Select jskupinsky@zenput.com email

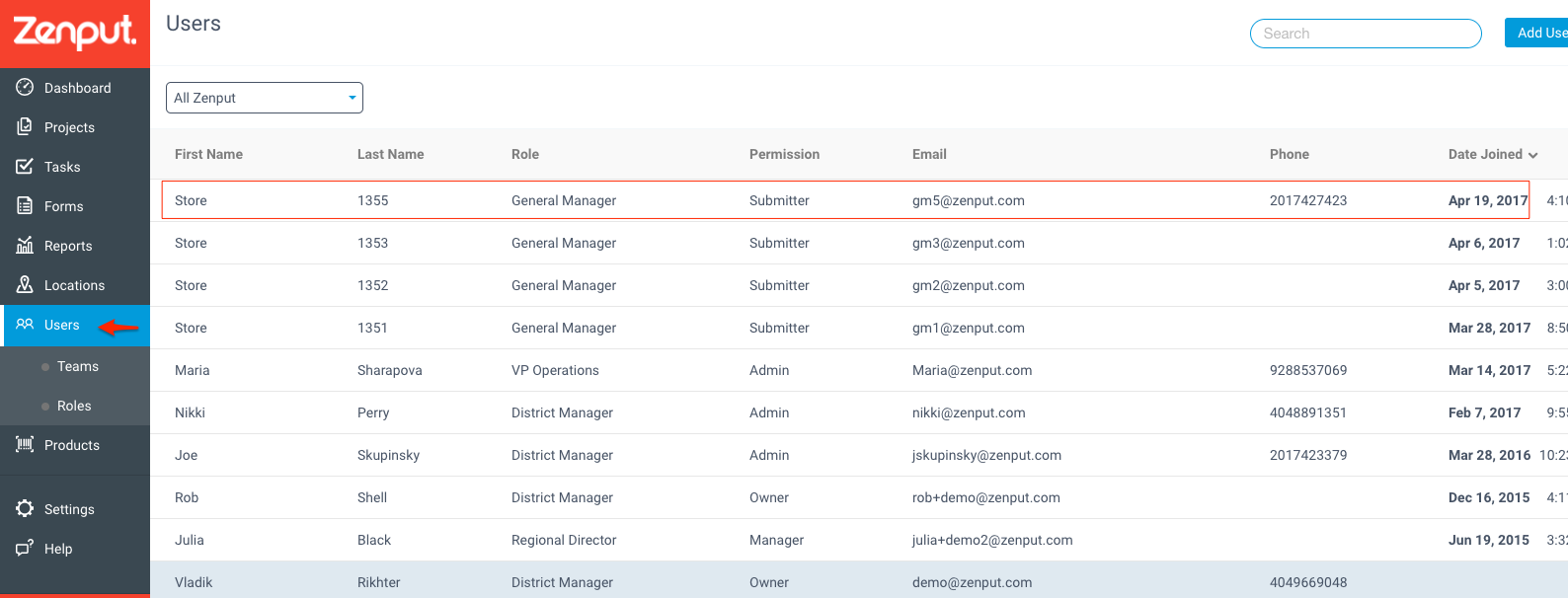point(986,455)
